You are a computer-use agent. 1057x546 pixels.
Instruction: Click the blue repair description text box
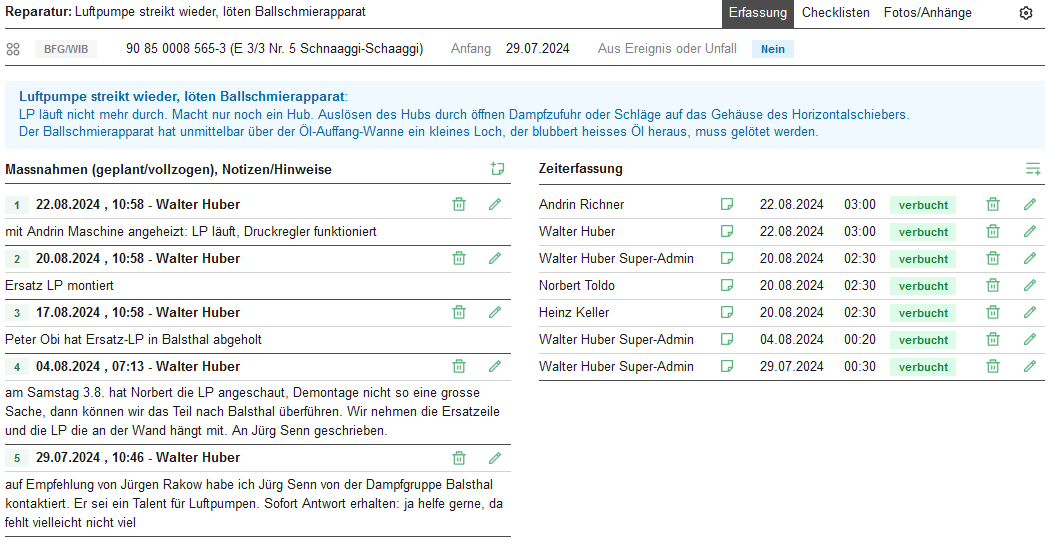[525, 115]
